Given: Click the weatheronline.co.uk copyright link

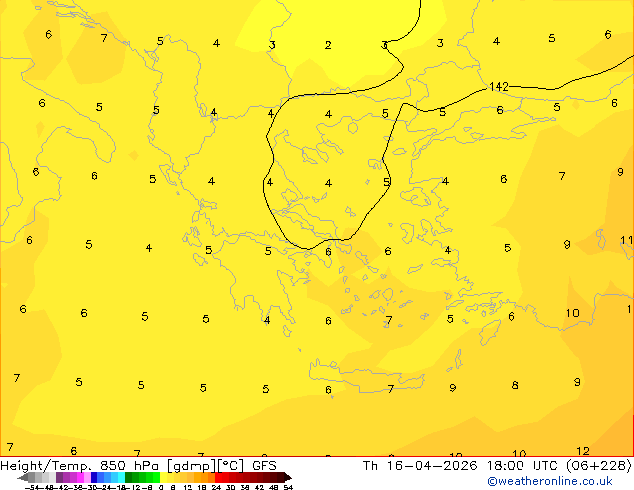Looking at the screenshot, I should [550, 481].
